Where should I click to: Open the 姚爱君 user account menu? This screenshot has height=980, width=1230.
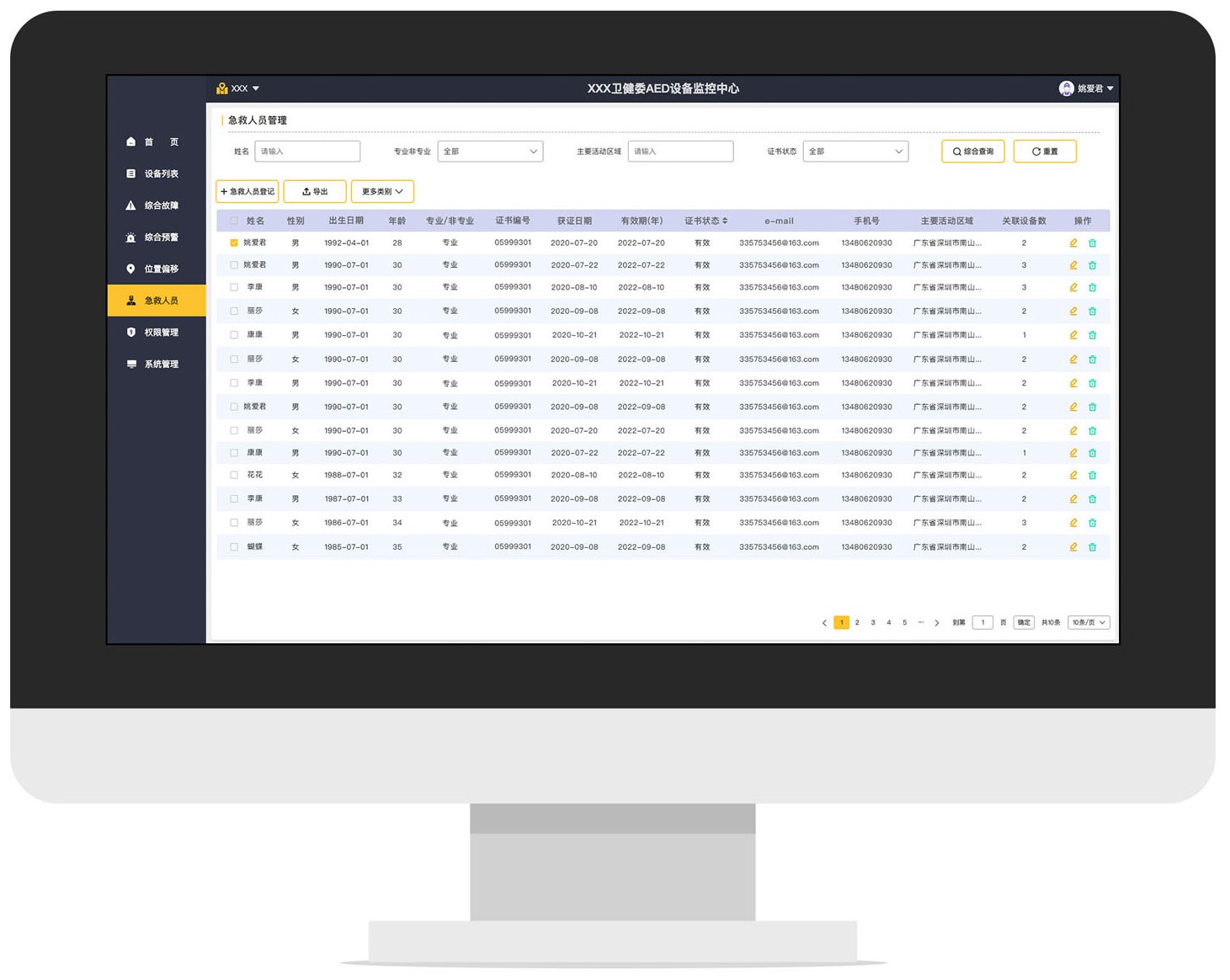click(x=1086, y=88)
